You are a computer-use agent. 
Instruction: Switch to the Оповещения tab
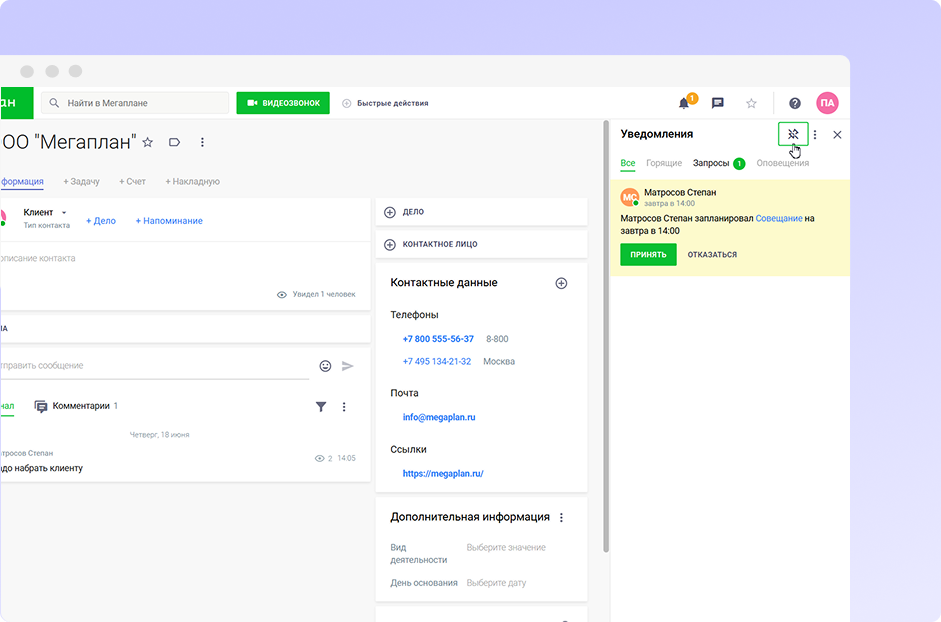coord(783,163)
